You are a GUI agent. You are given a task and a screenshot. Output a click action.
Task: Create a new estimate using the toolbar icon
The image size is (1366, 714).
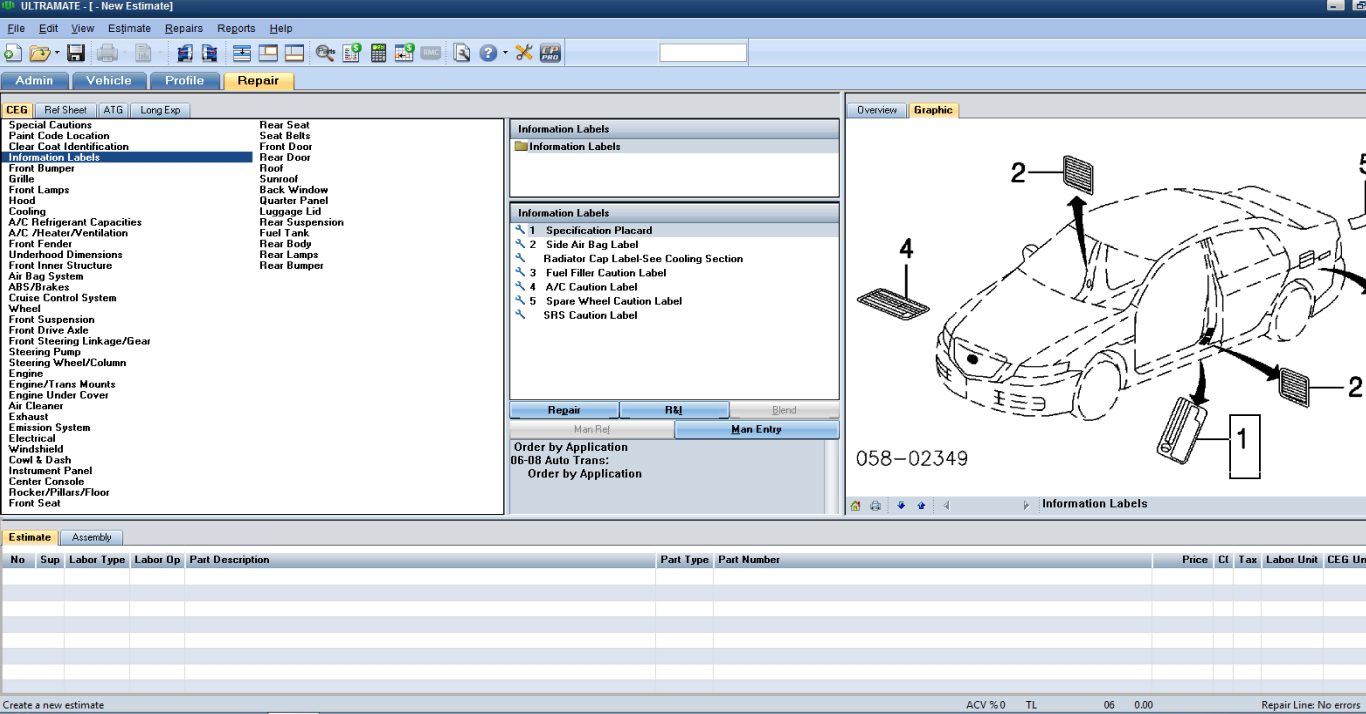13,52
